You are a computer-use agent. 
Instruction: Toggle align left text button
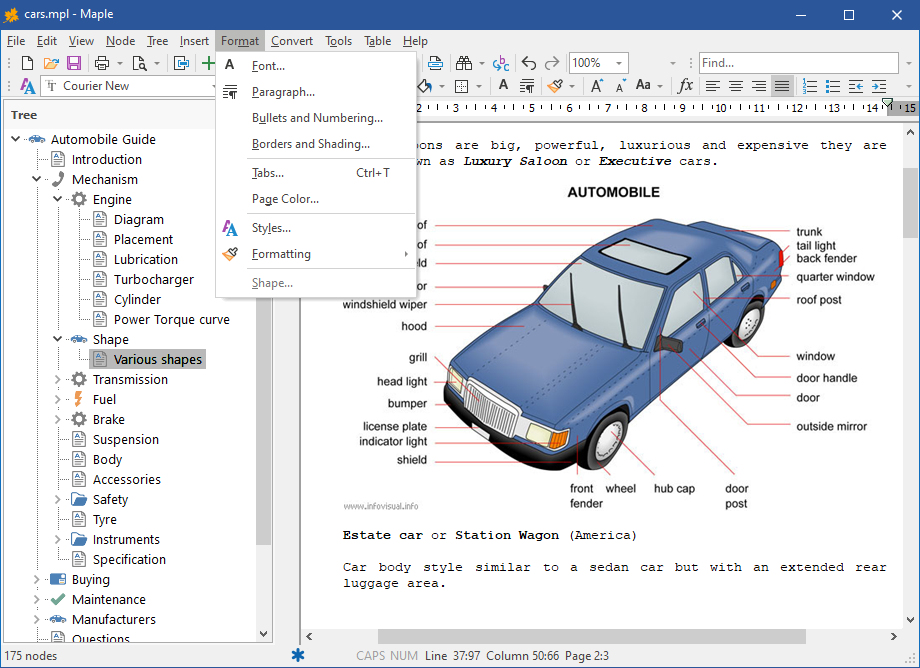(712, 86)
